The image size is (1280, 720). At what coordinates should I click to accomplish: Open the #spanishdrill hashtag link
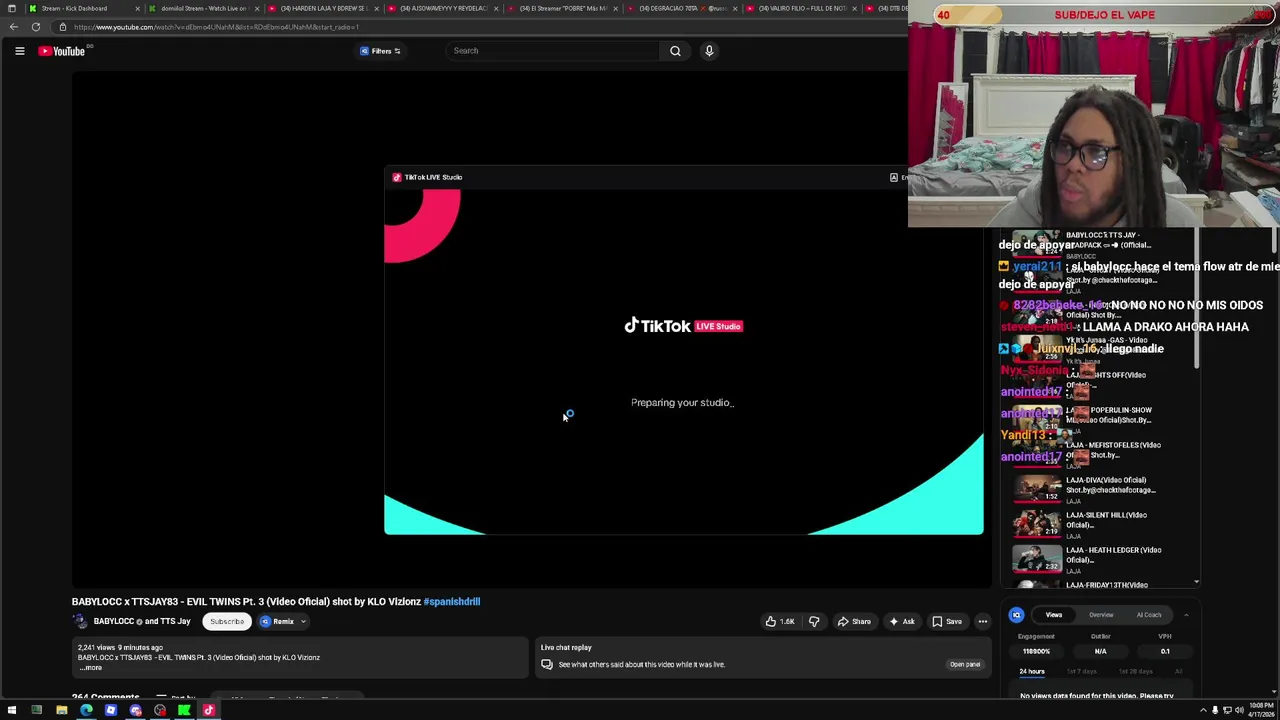point(452,602)
